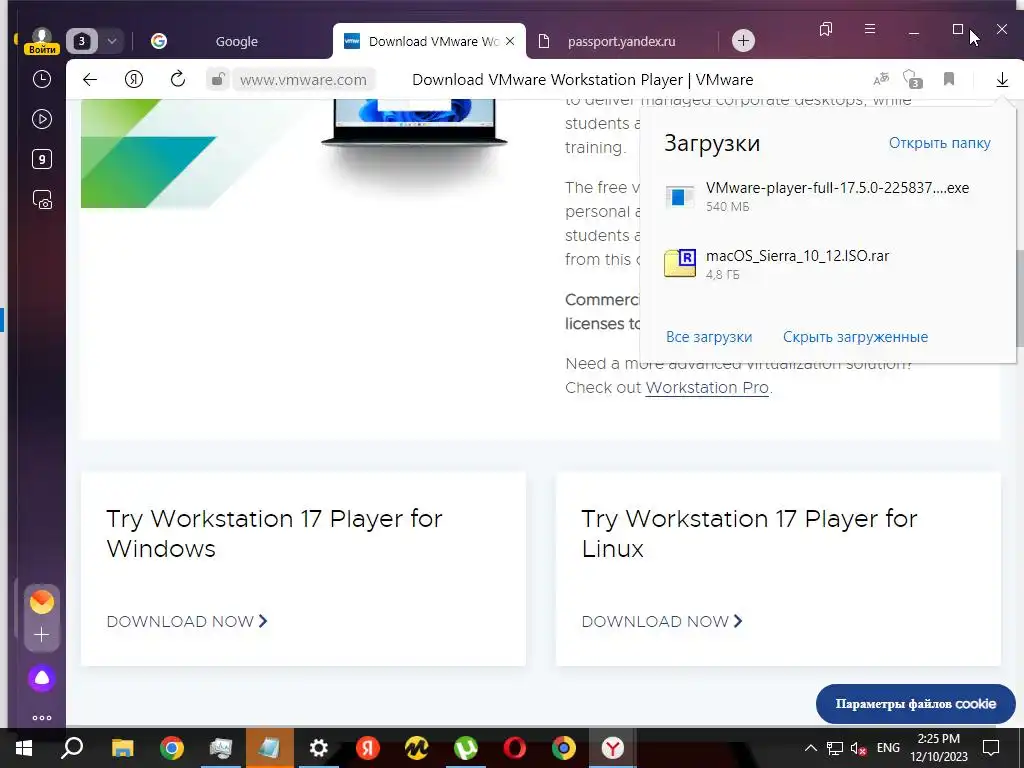Screen dimensions: 1024x768
Task: Launch Alice voice assistant purple icon
Action: tap(42, 679)
